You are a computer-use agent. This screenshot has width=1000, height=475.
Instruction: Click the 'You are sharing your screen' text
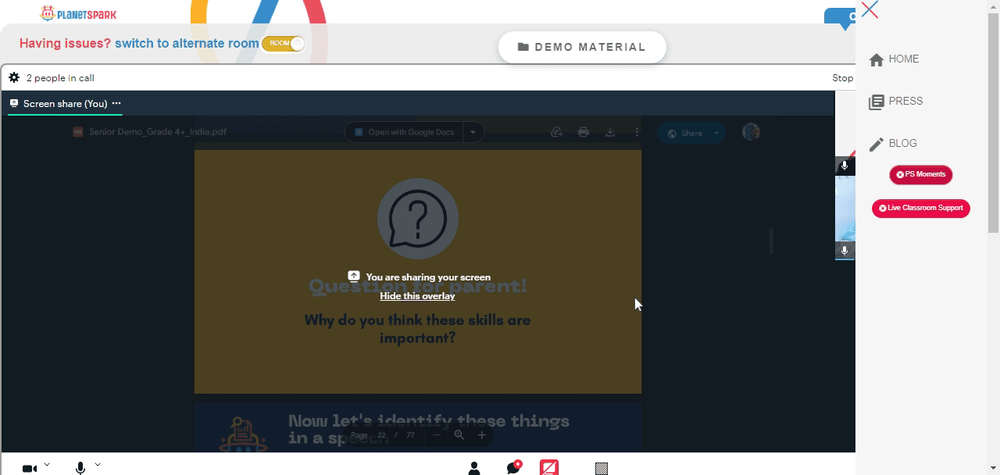[428, 277]
